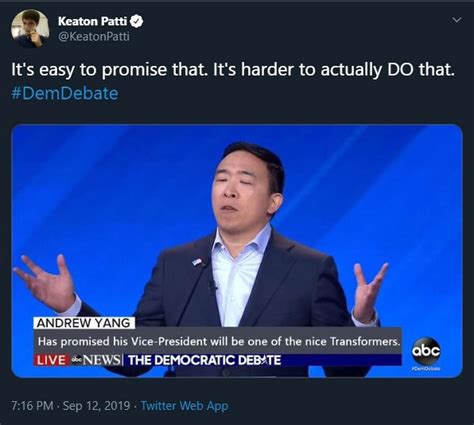This screenshot has height=425, width=474.
Task: Click small #DemDebate watermark under abc logo
Action: 426,369
